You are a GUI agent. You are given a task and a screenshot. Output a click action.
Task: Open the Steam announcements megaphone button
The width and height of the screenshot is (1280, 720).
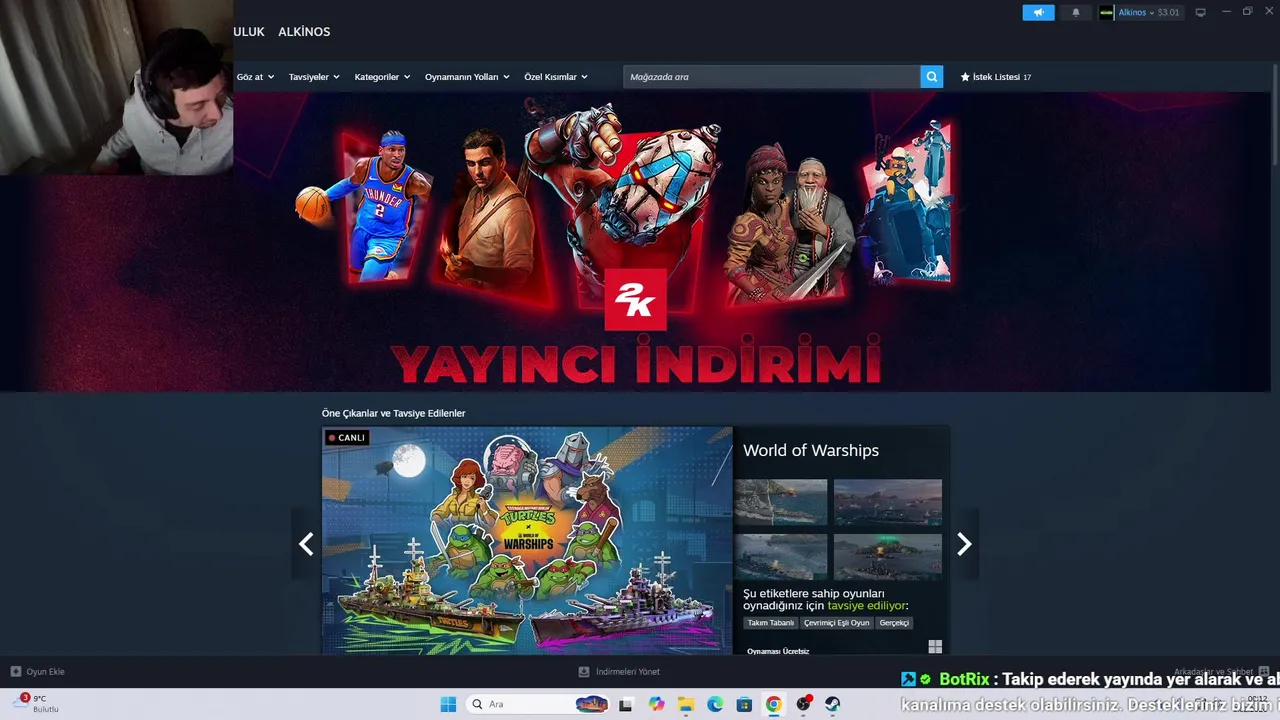[x=1038, y=12]
